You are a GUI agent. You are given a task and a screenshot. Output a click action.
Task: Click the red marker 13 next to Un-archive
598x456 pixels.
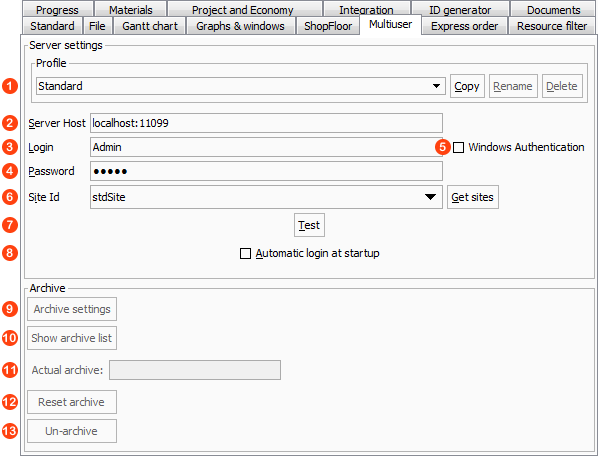[10, 431]
